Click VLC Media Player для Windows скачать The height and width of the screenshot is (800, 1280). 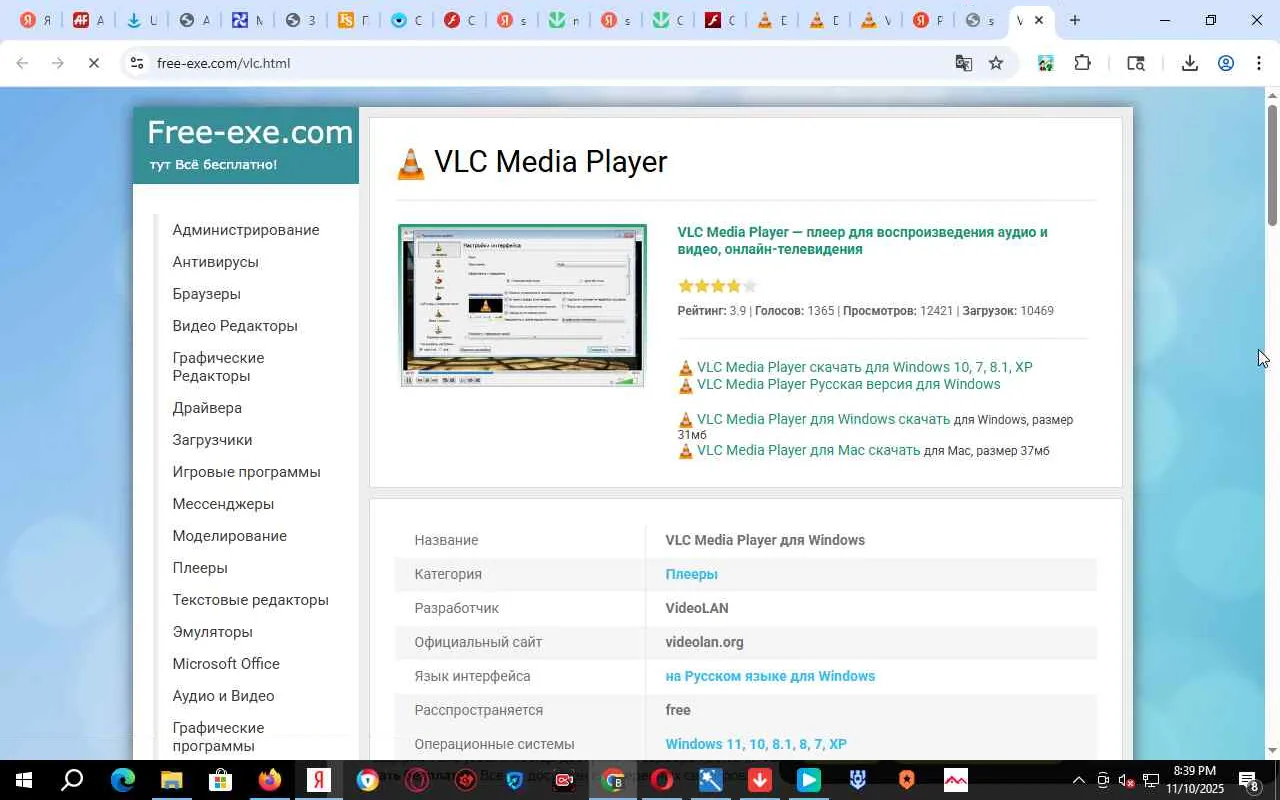823,419
